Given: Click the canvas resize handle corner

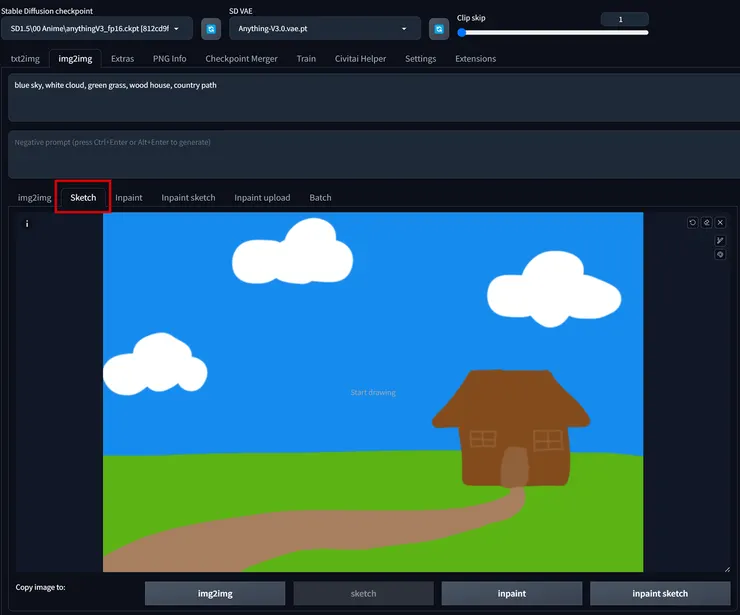Looking at the screenshot, I should (727, 569).
